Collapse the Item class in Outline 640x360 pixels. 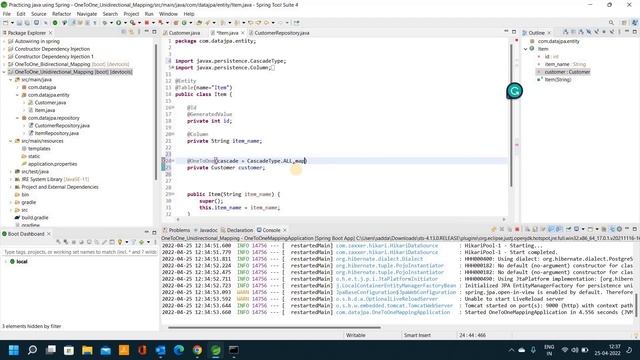[526, 49]
